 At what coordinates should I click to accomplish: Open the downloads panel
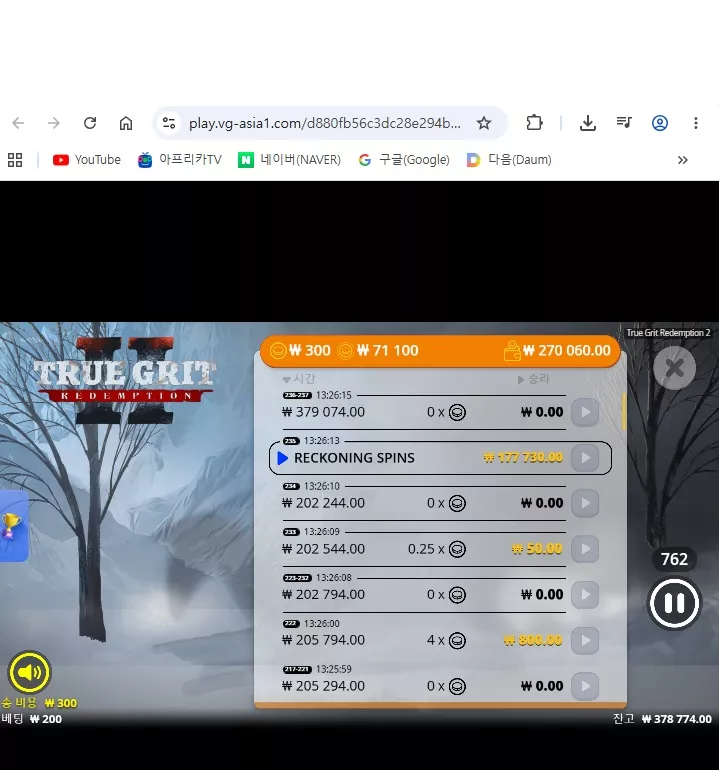coord(587,123)
